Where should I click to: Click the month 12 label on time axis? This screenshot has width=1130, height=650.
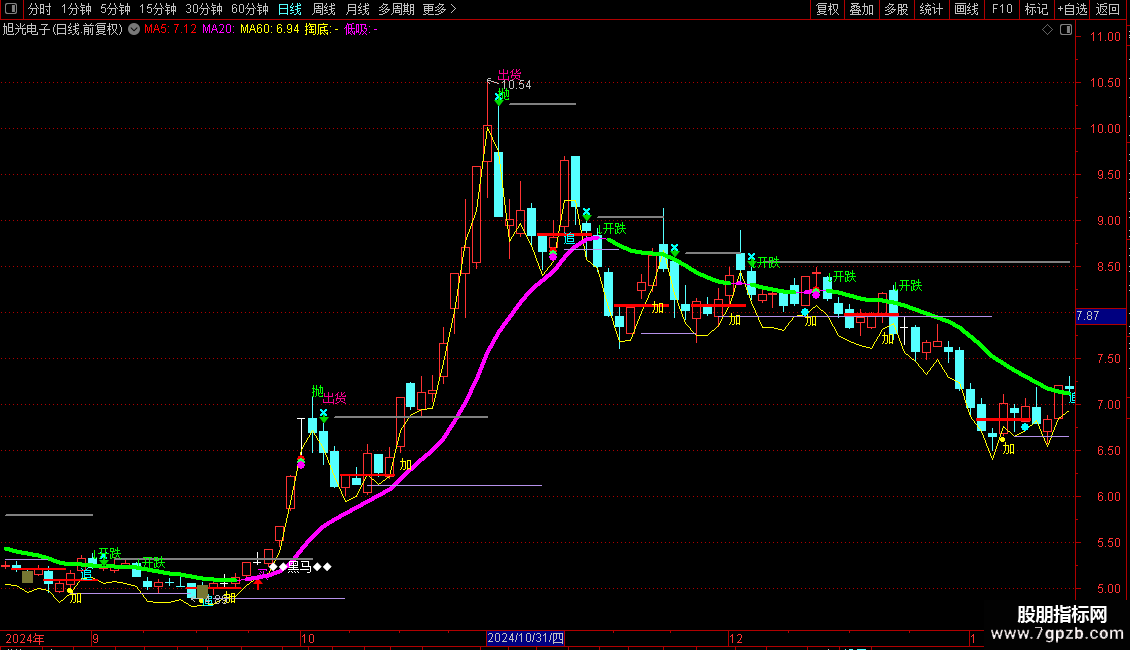click(735, 639)
